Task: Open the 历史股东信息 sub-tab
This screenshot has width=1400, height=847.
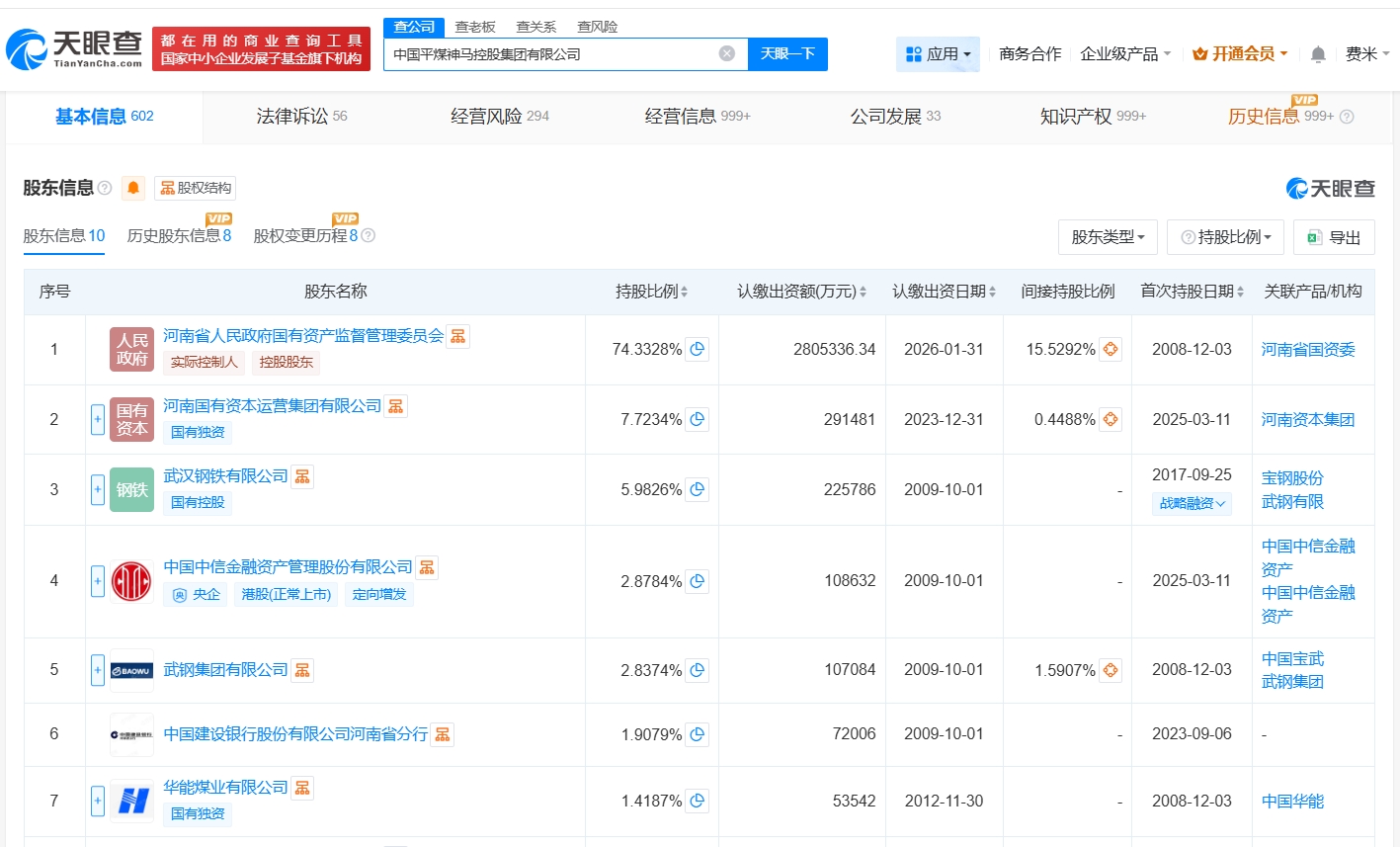Action: 179,235
